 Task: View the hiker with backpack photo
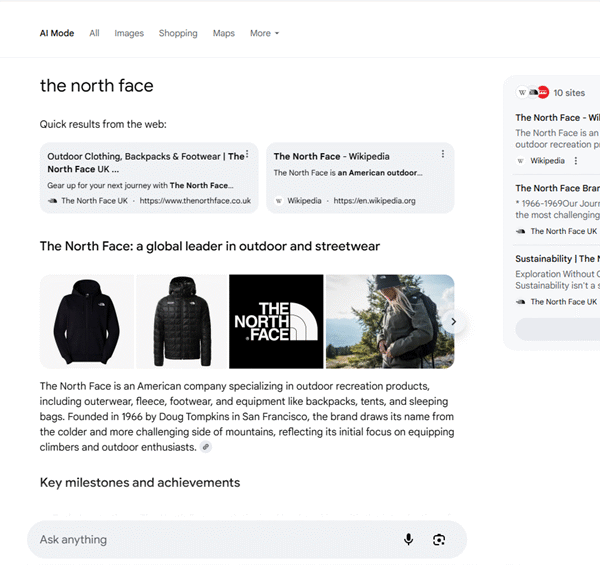390,322
